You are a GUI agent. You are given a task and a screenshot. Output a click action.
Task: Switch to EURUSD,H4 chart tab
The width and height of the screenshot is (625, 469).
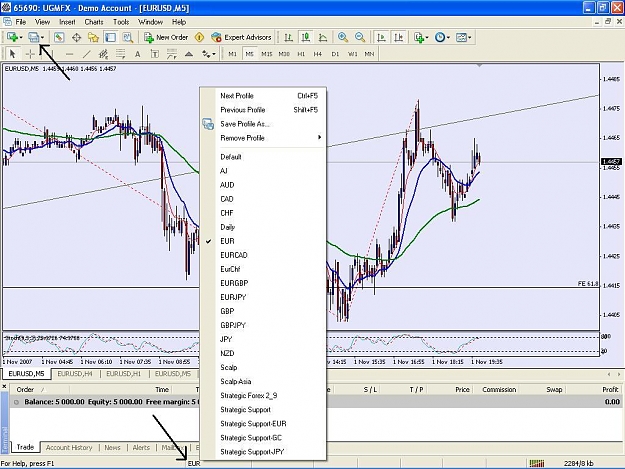tap(75, 374)
